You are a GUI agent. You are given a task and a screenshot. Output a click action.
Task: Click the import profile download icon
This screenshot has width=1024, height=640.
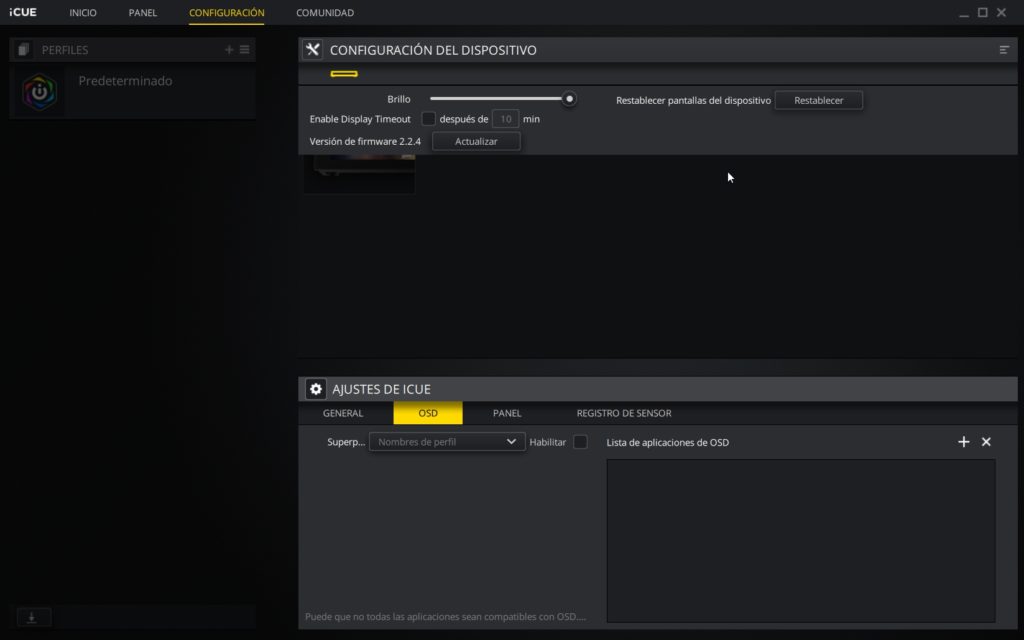point(31,617)
